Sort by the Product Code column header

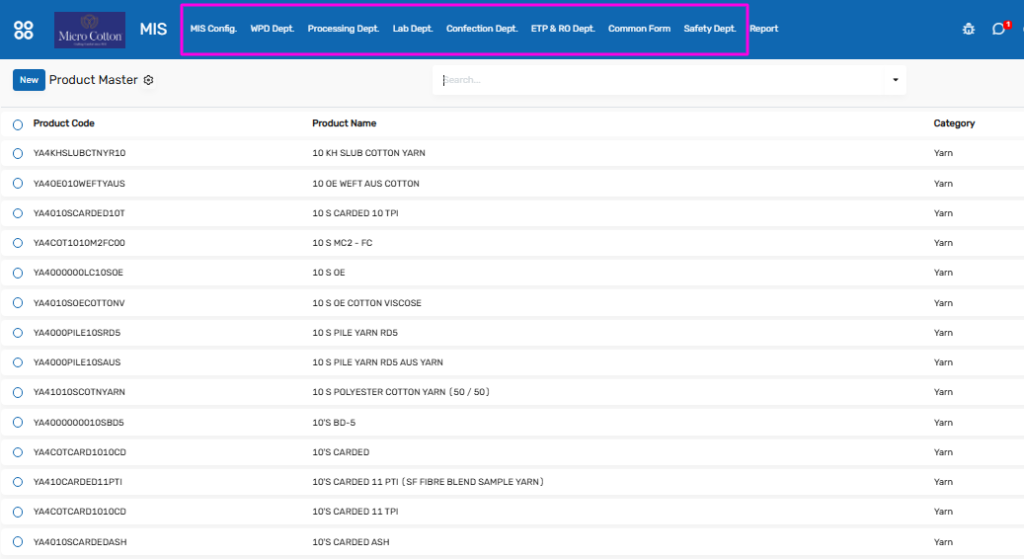pyautogui.click(x=64, y=124)
